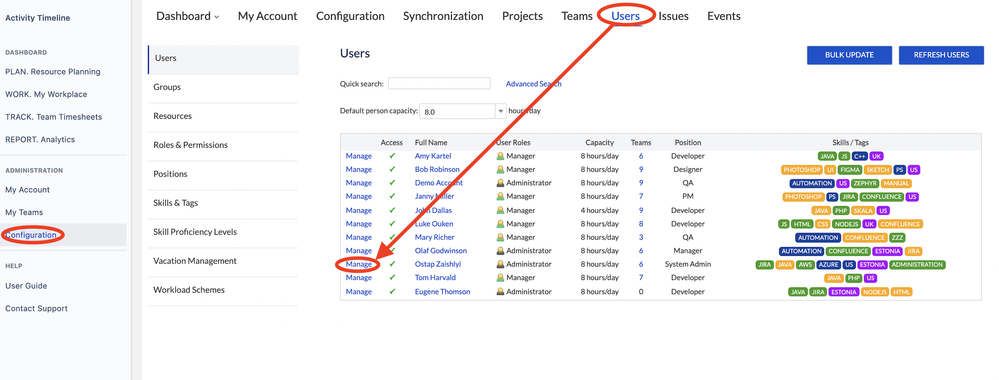999x380 pixels.
Task: Click the Manager role icon for Amy Kartel
Action: coord(500,156)
